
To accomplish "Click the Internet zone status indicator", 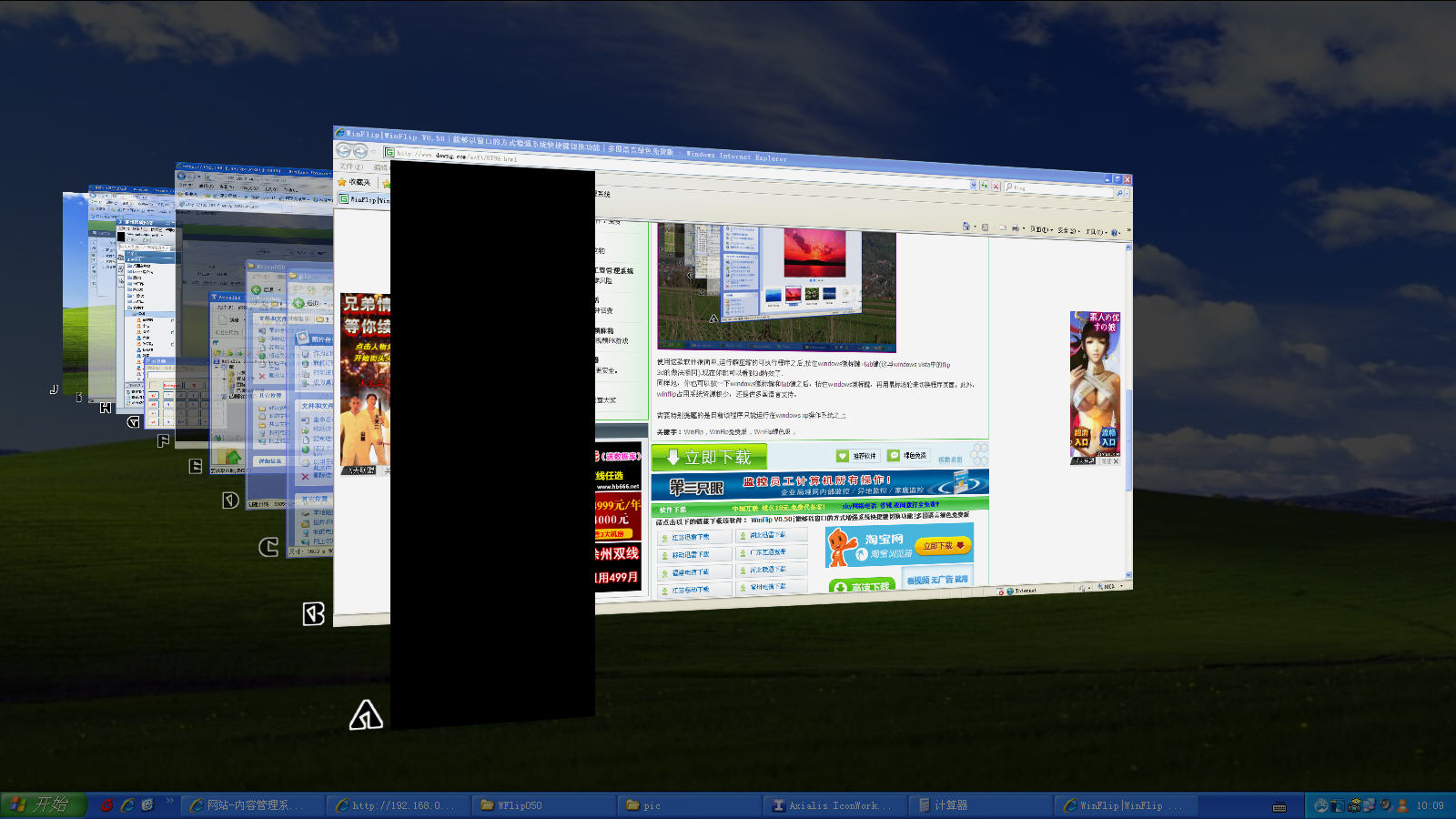I will [1021, 591].
